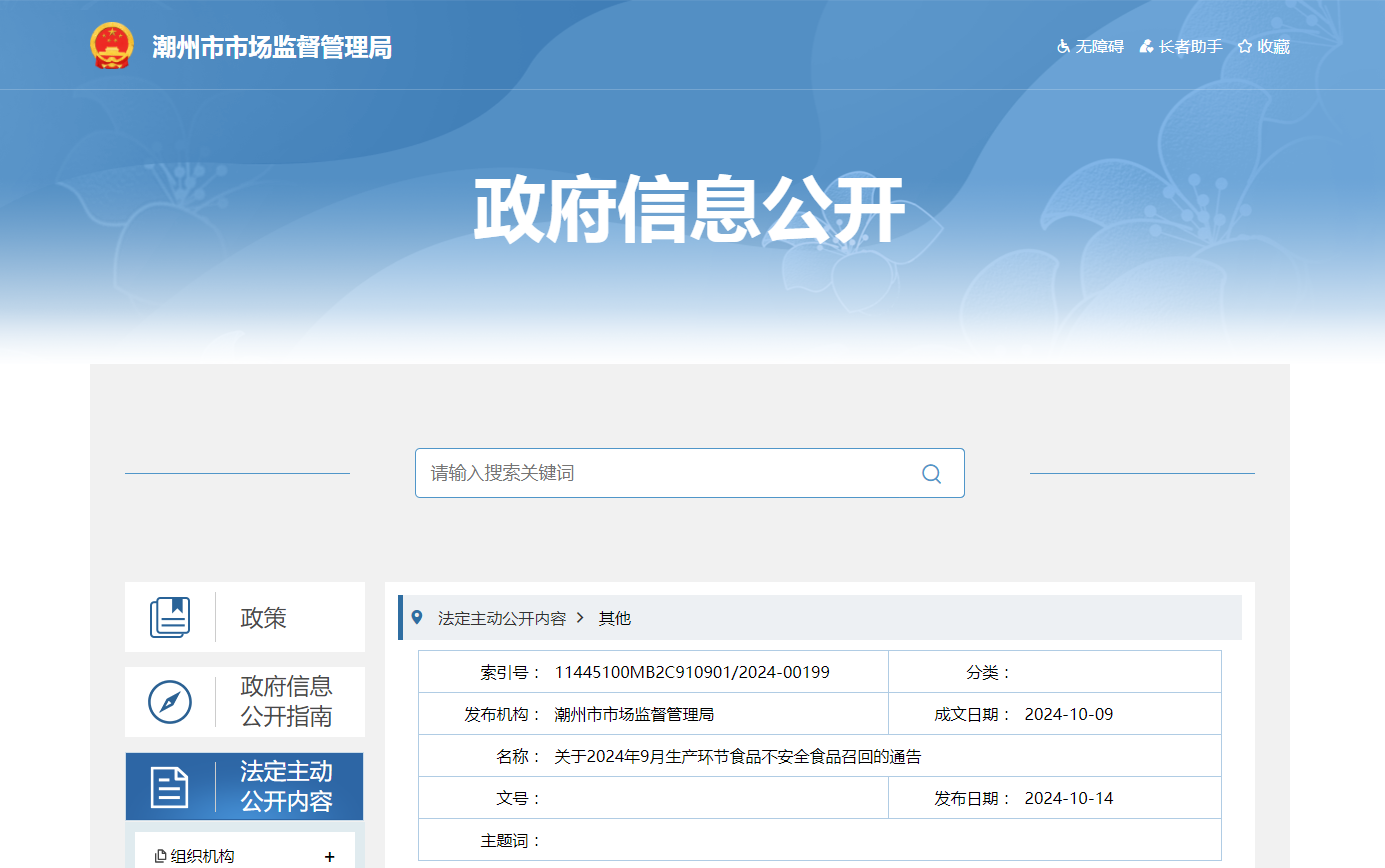Click the small icon before 组织机构
Viewport: 1385px width, 868px height.
160,857
